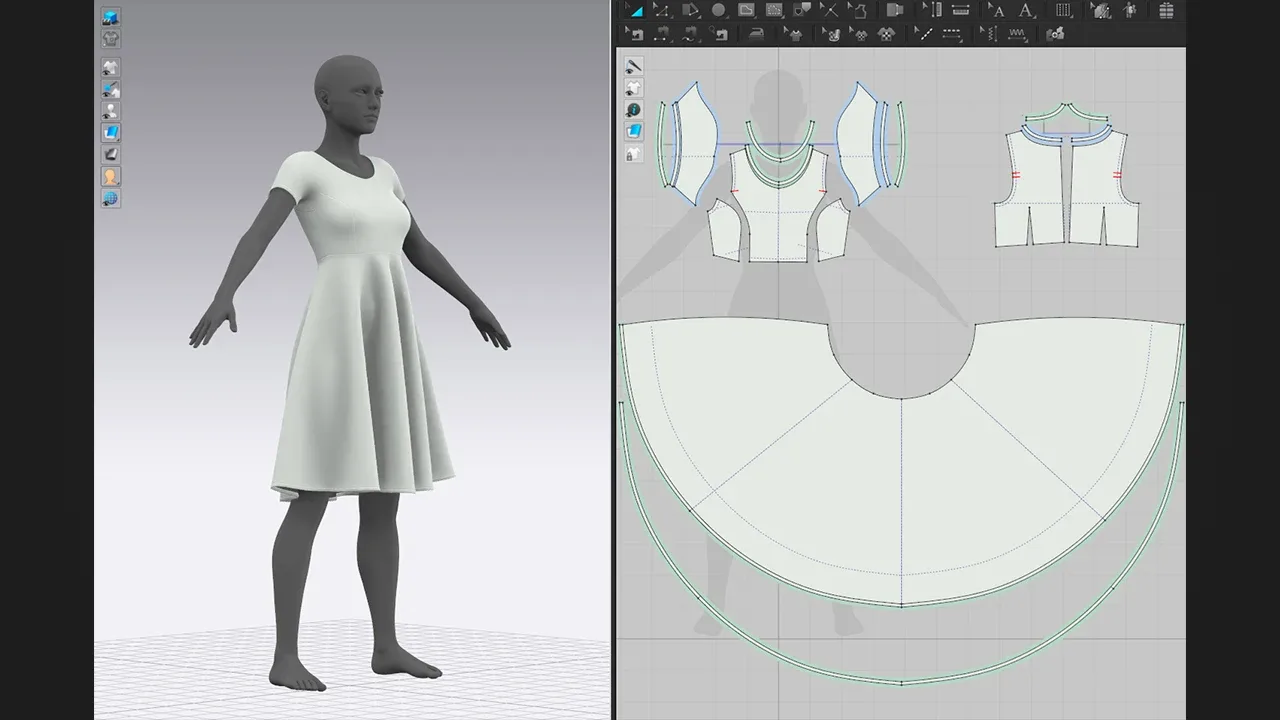This screenshot has height=720, width=1280.
Task: Open the orange avatar head render dropdown
Action: 111,176
